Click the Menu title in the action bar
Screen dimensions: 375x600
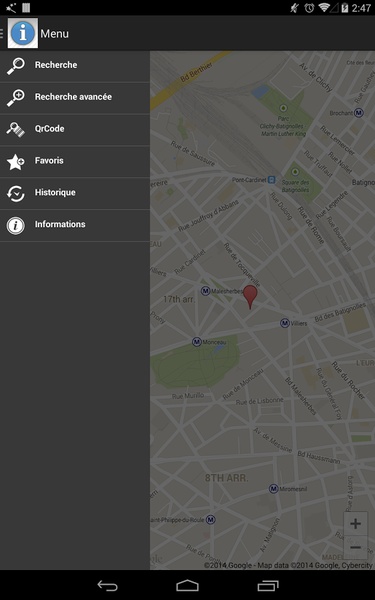[55, 34]
